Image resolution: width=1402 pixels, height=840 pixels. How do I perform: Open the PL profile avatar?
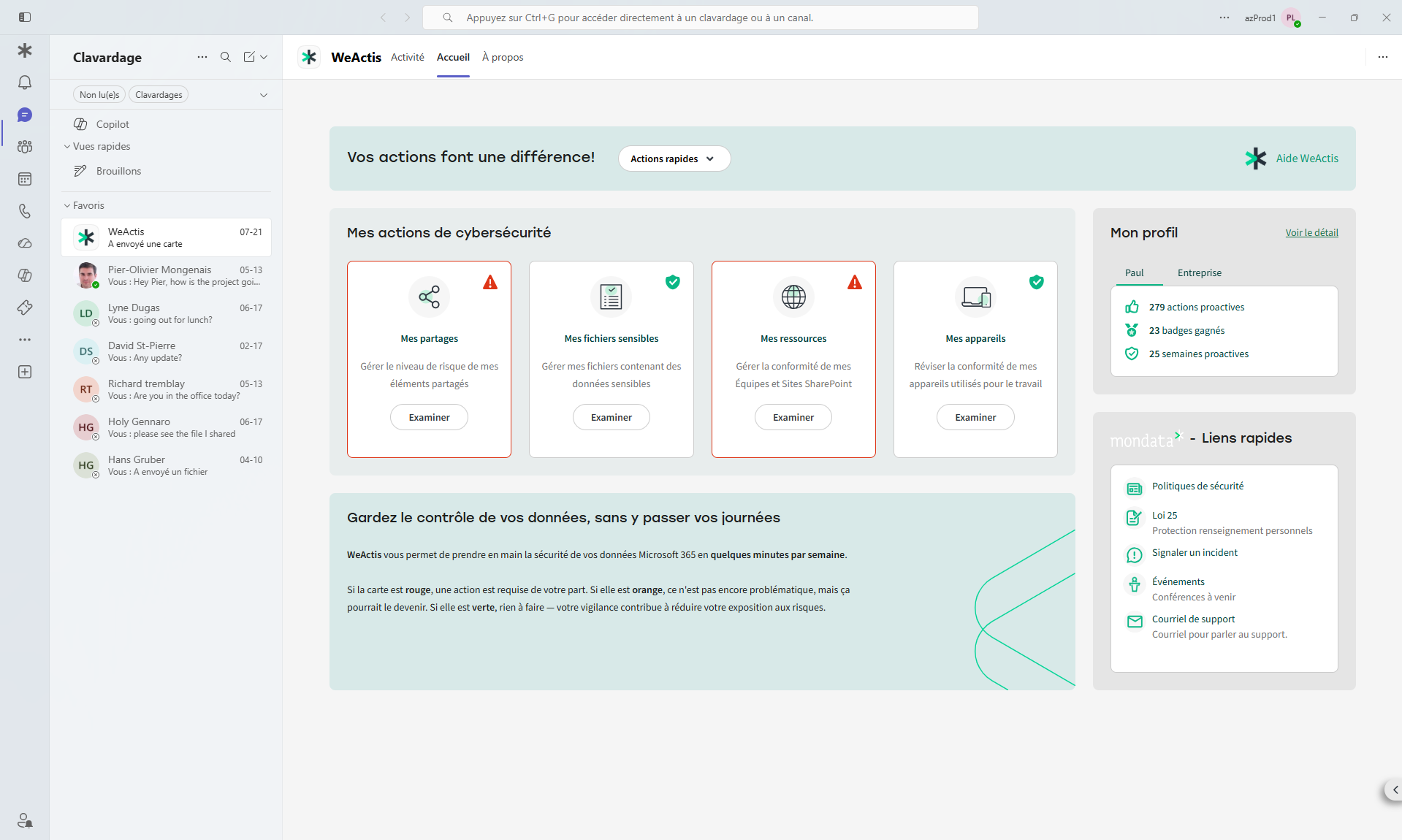click(x=1292, y=18)
